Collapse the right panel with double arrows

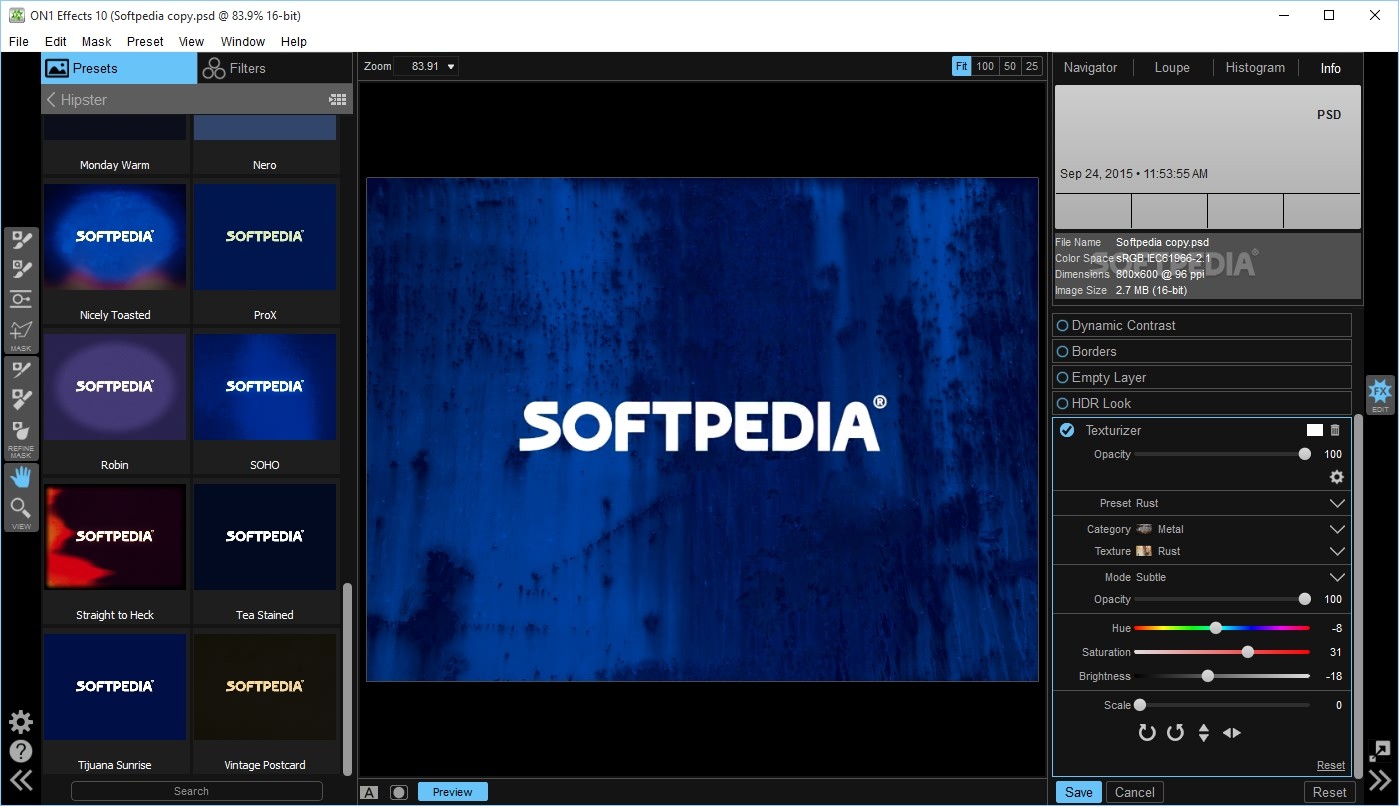tap(1380, 781)
